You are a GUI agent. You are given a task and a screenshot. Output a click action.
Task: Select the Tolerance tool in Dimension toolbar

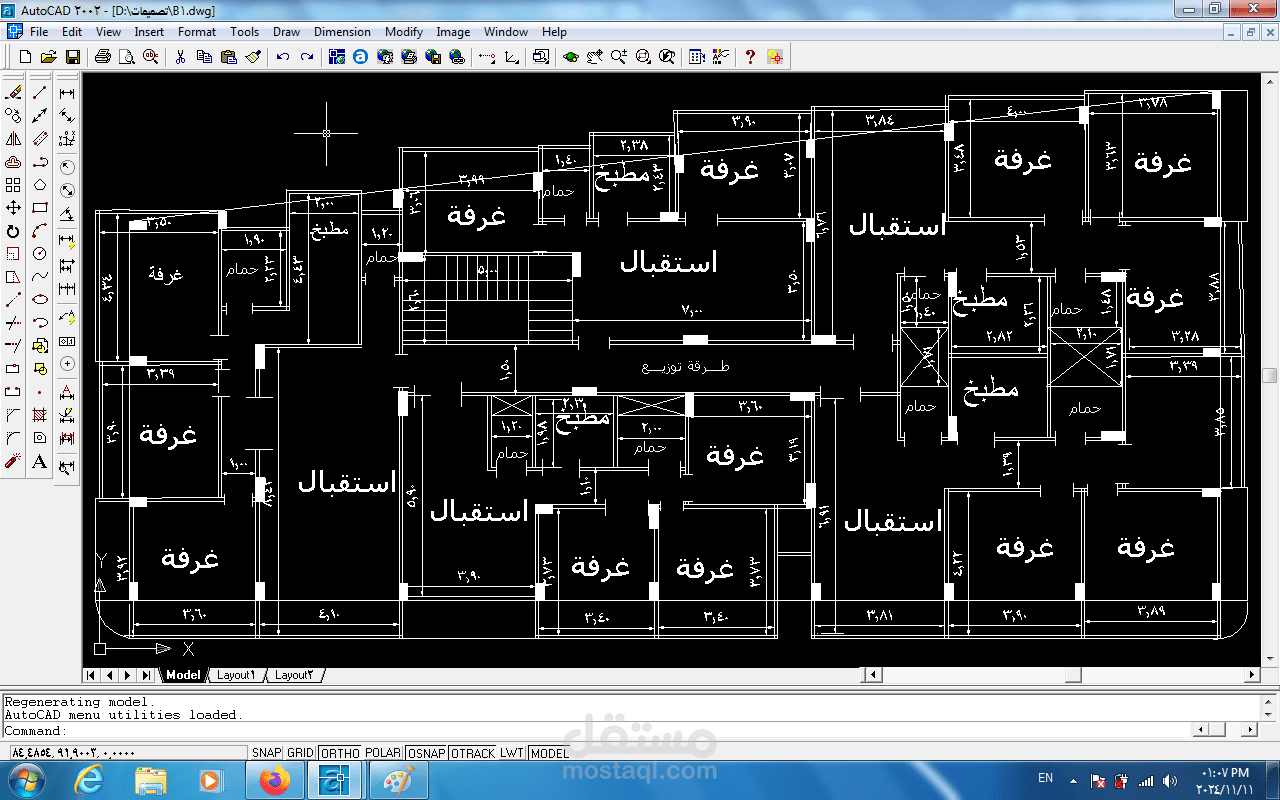pyautogui.click(x=67, y=340)
